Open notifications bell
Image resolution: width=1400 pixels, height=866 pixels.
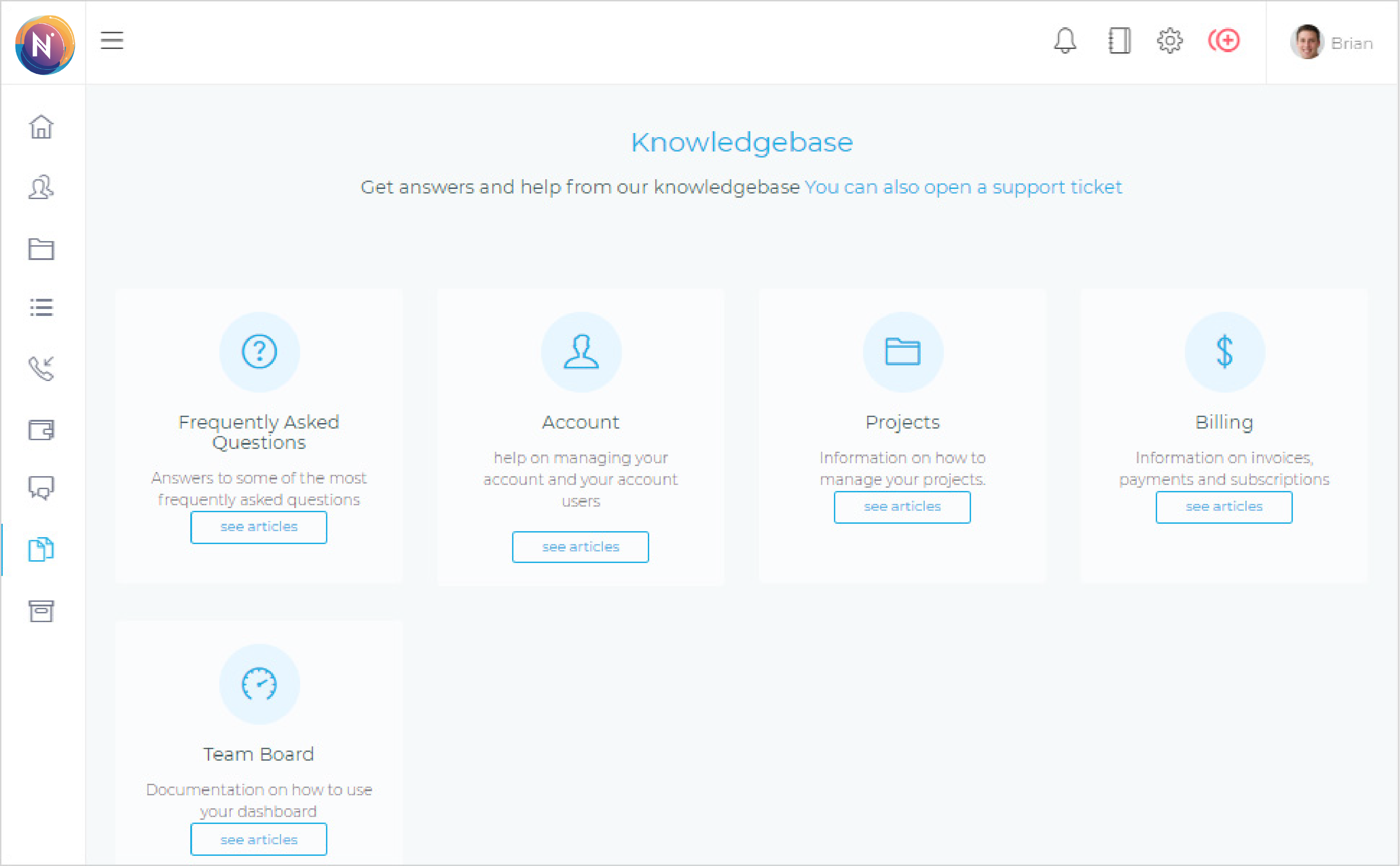pos(1065,41)
